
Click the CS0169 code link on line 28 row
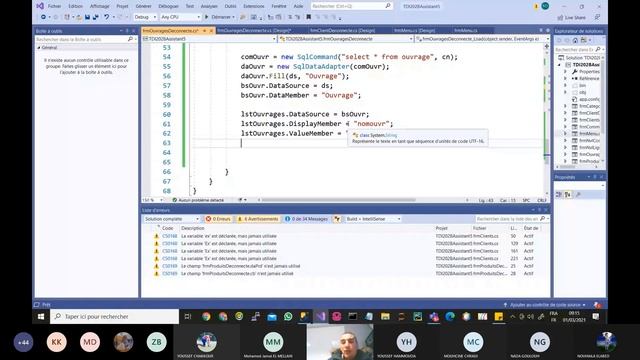coord(170,273)
